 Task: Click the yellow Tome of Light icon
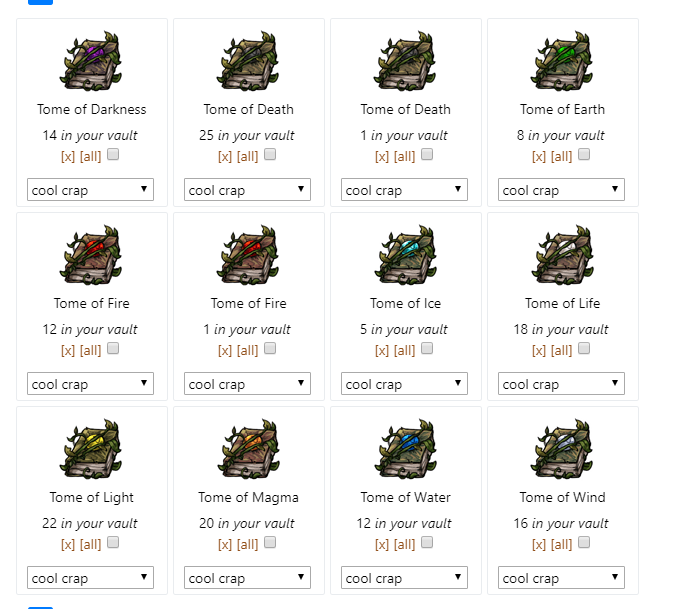point(91,448)
